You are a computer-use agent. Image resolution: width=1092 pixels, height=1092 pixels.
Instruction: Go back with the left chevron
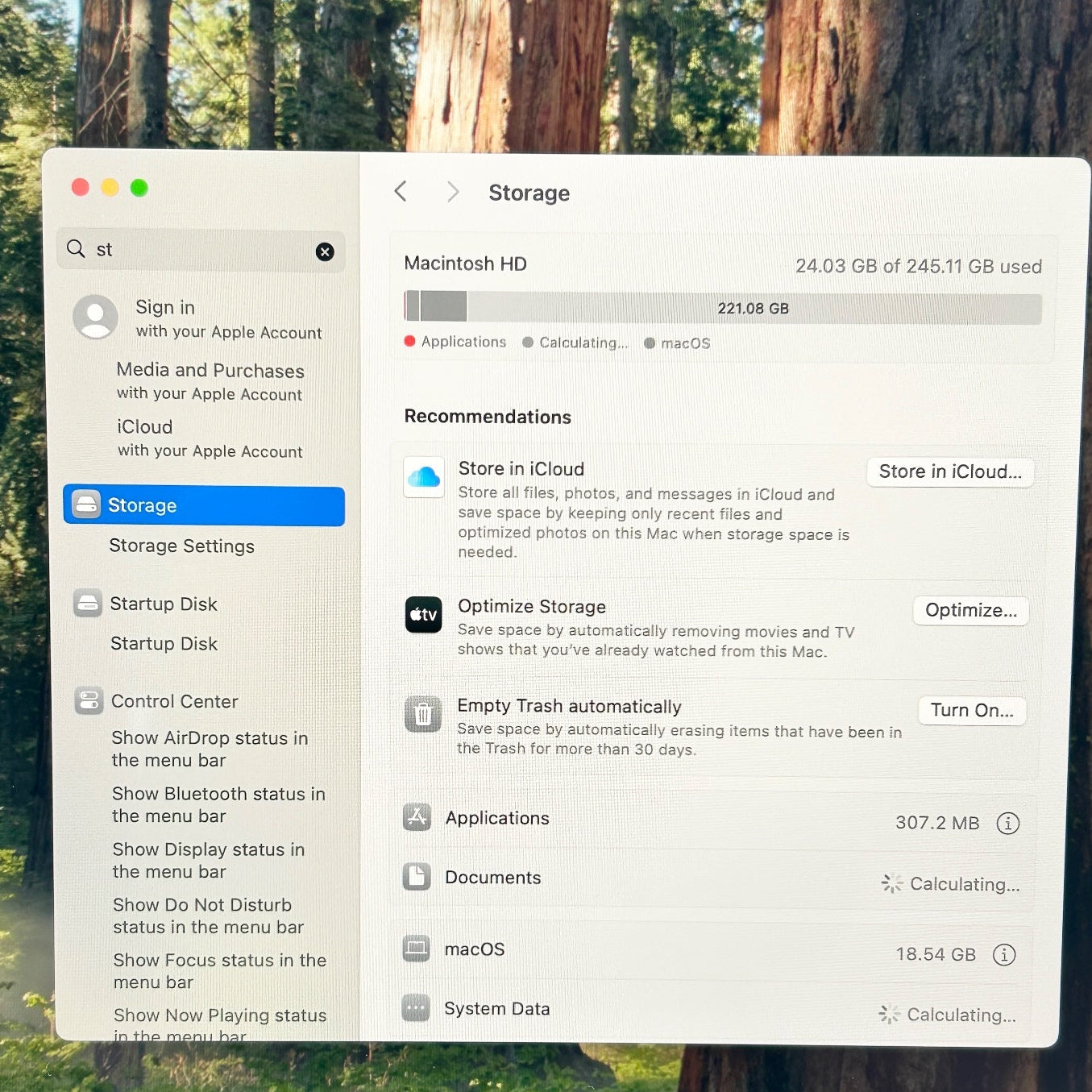[401, 192]
